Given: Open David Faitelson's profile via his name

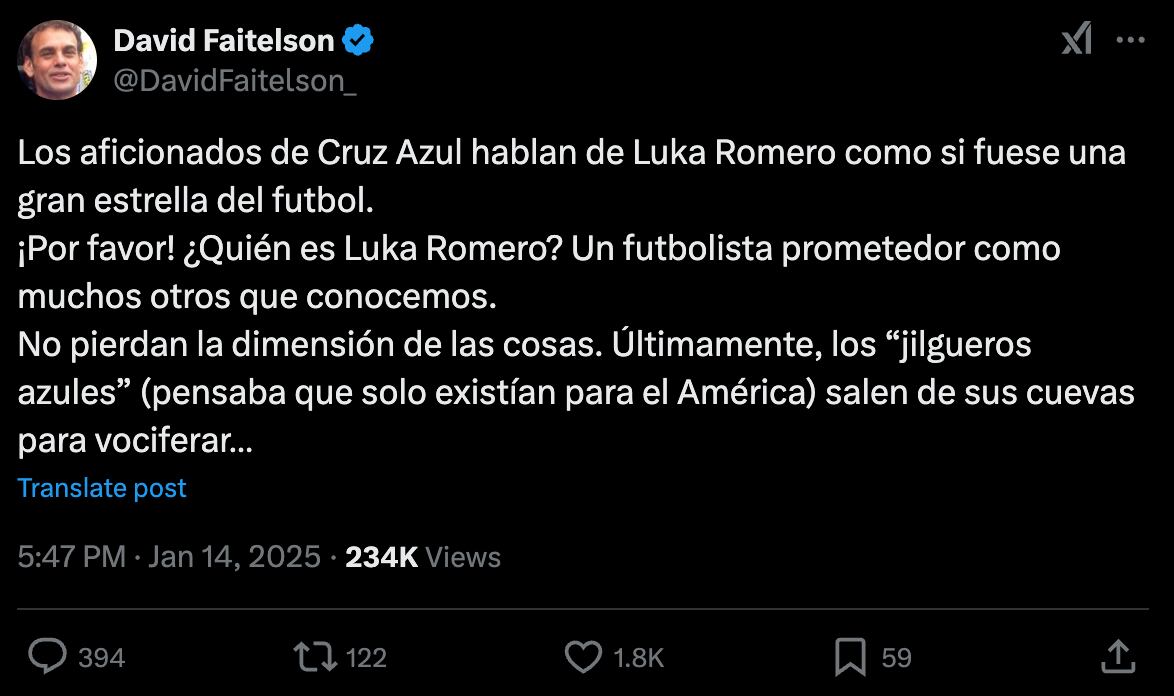Looking at the screenshot, I should point(225,39).
